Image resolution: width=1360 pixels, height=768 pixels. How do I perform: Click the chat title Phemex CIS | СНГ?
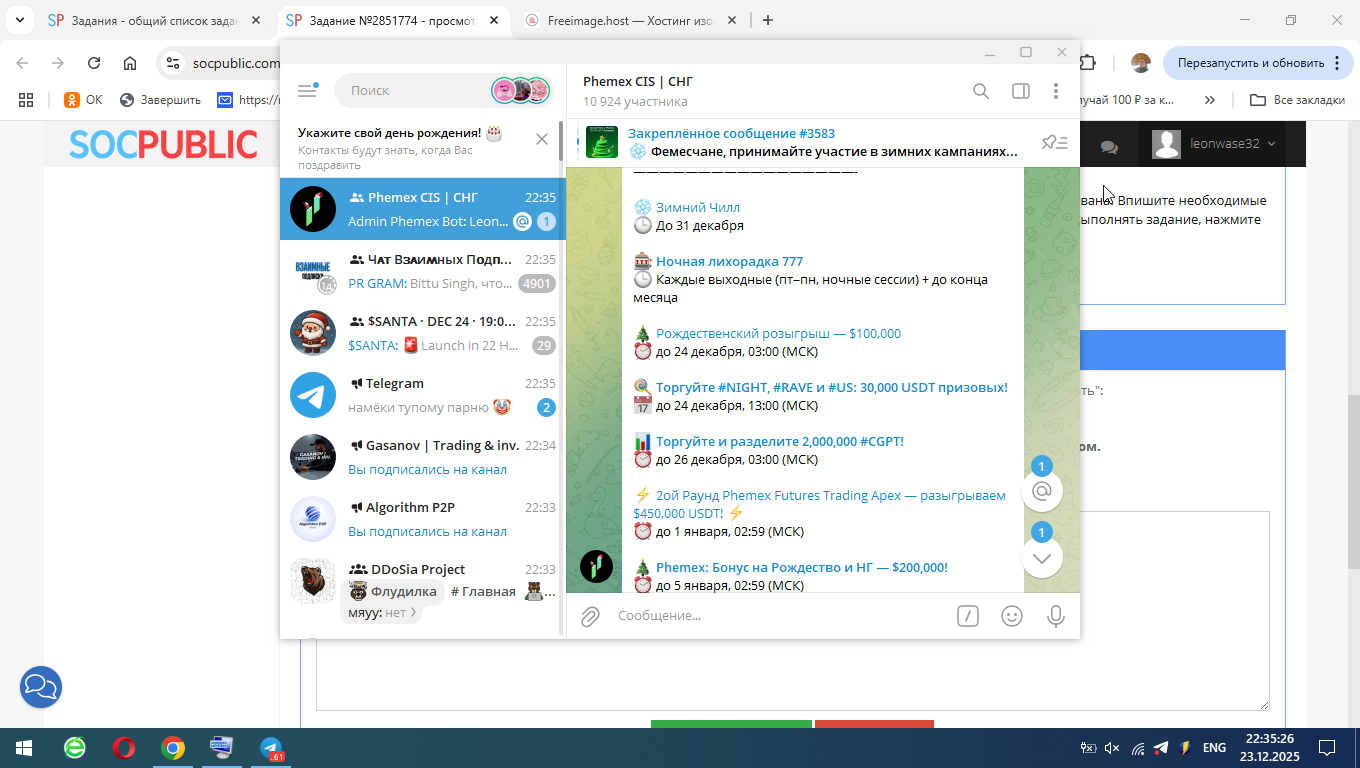638,82
